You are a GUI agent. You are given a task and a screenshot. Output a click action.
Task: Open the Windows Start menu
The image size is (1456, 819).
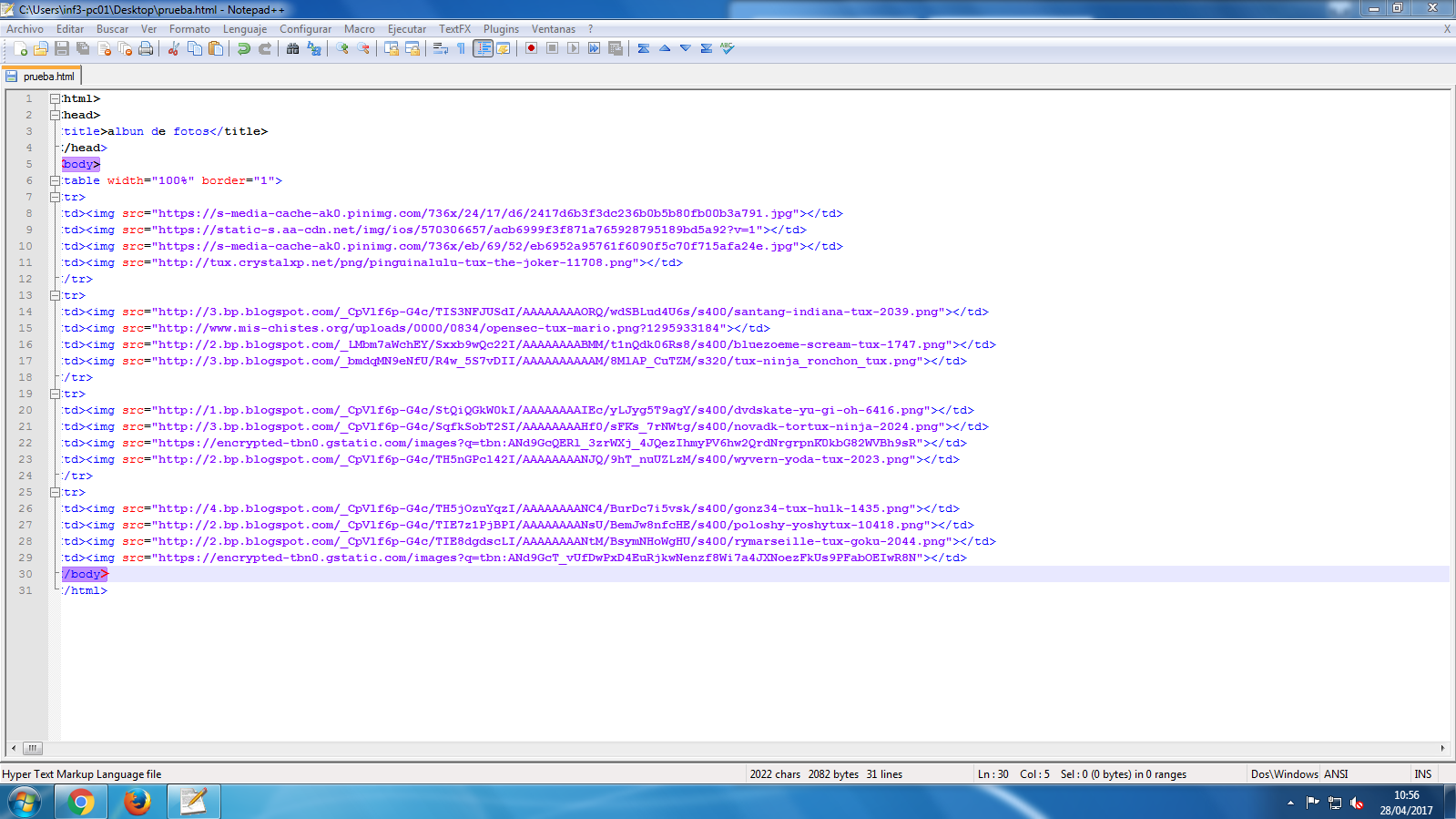[25, 803]
